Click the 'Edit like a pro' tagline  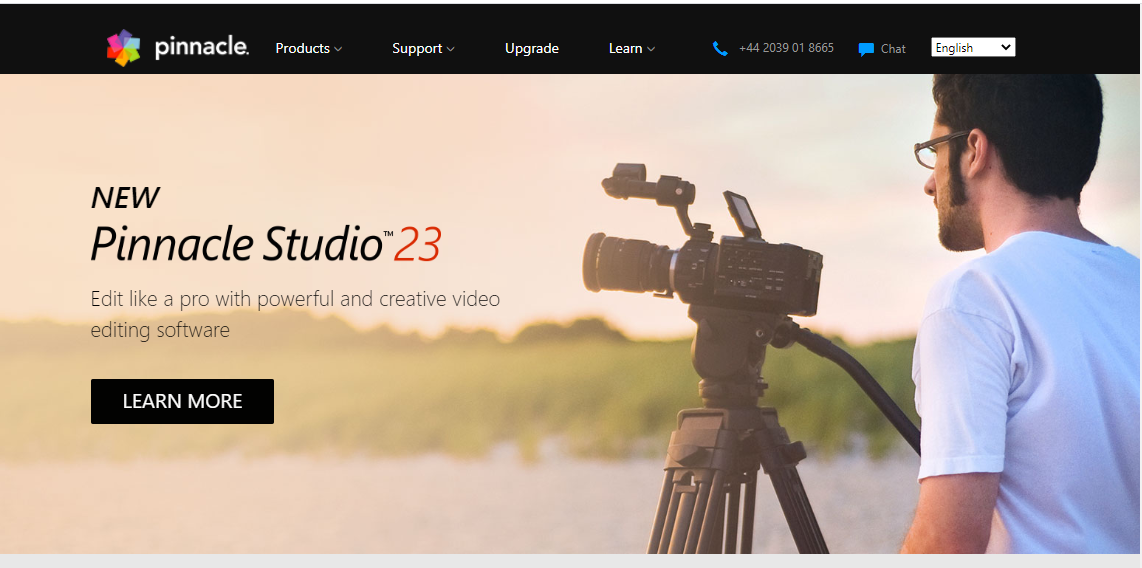coord(295,314)
